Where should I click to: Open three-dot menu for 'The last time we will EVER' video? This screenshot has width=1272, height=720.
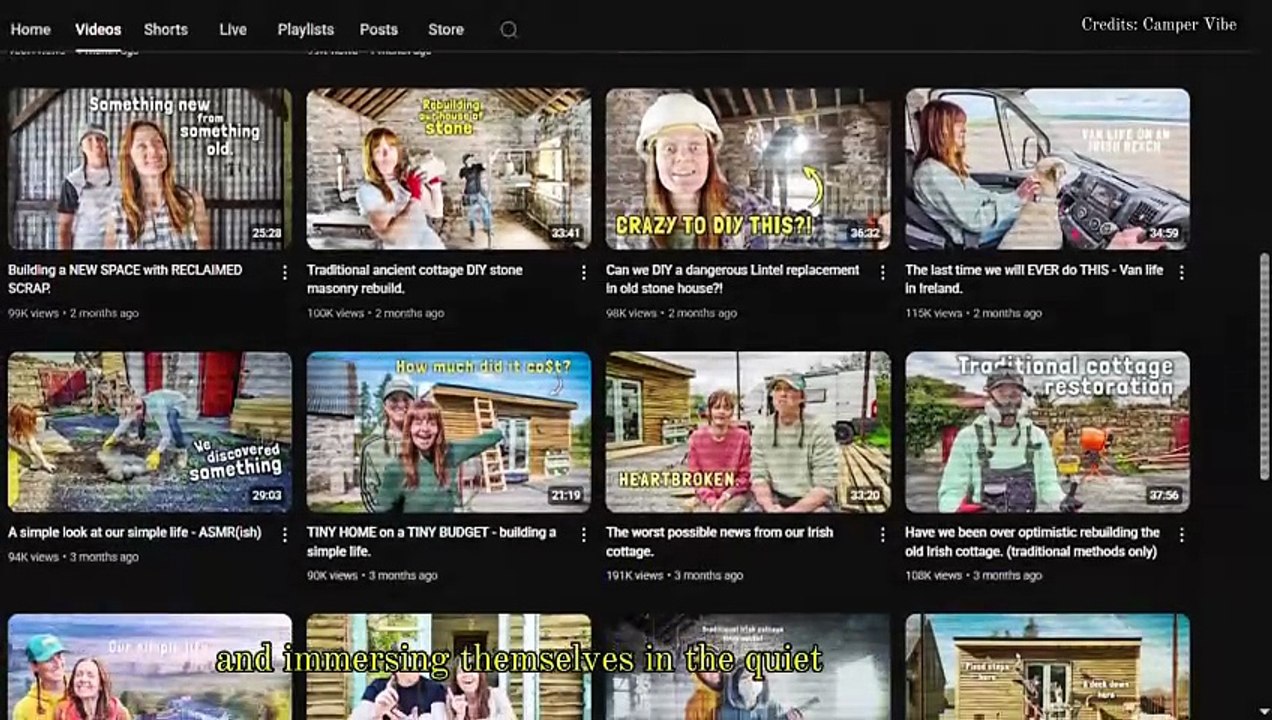(x=1181, y=272)
